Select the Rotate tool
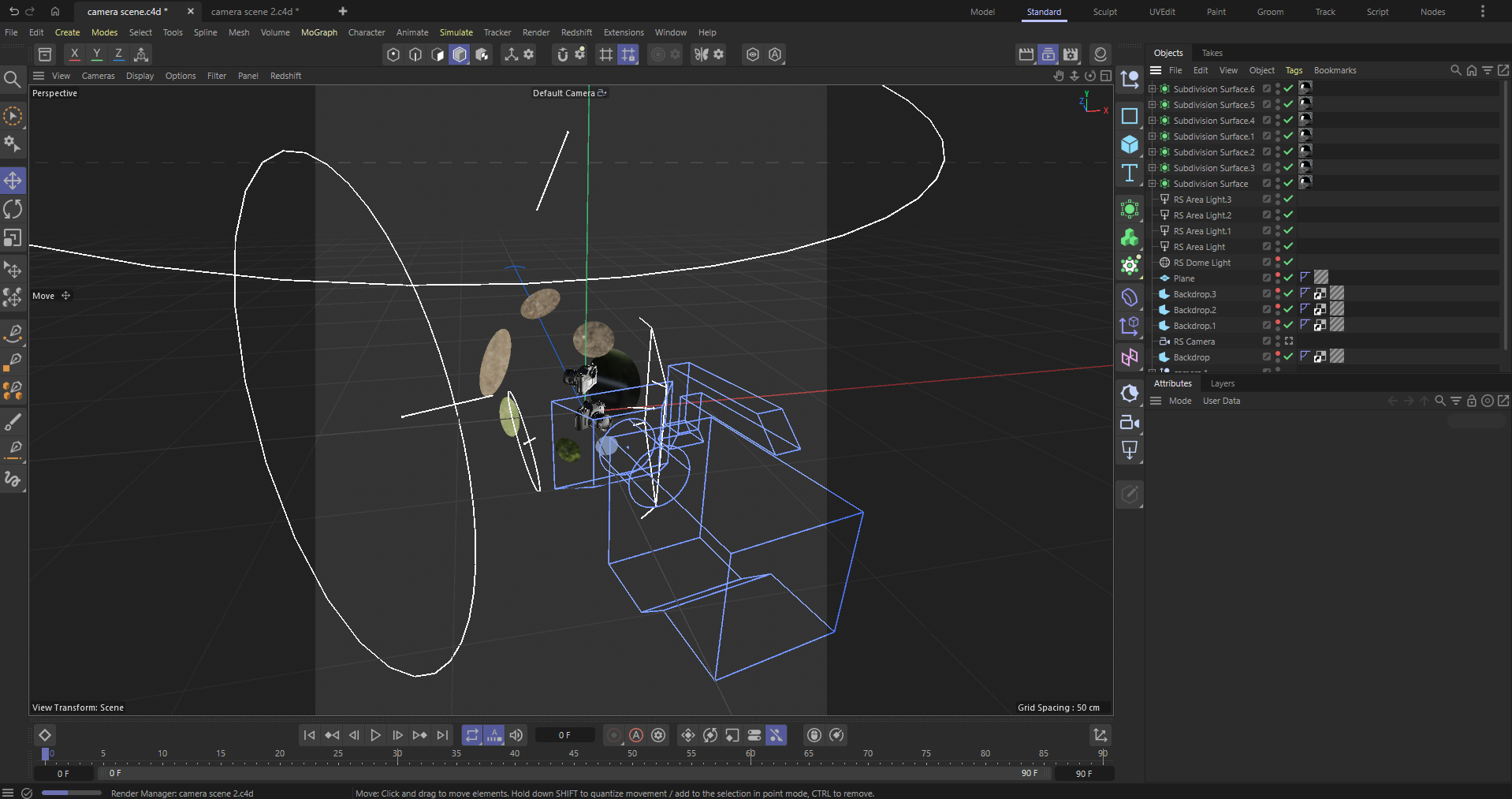 coord(13,209)
